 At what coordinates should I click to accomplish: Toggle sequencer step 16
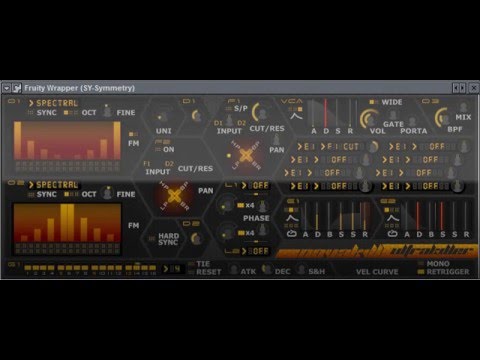click(153, 268)
